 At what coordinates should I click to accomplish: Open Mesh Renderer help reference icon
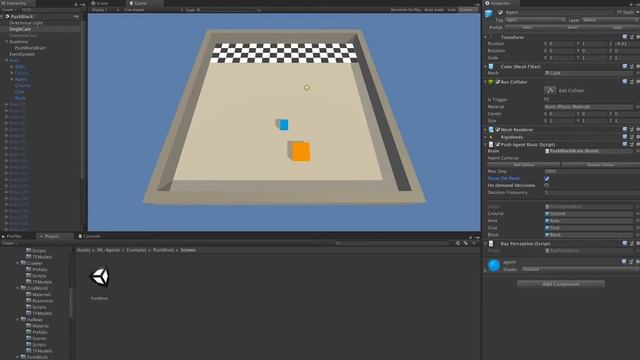[x=624, y=130]
